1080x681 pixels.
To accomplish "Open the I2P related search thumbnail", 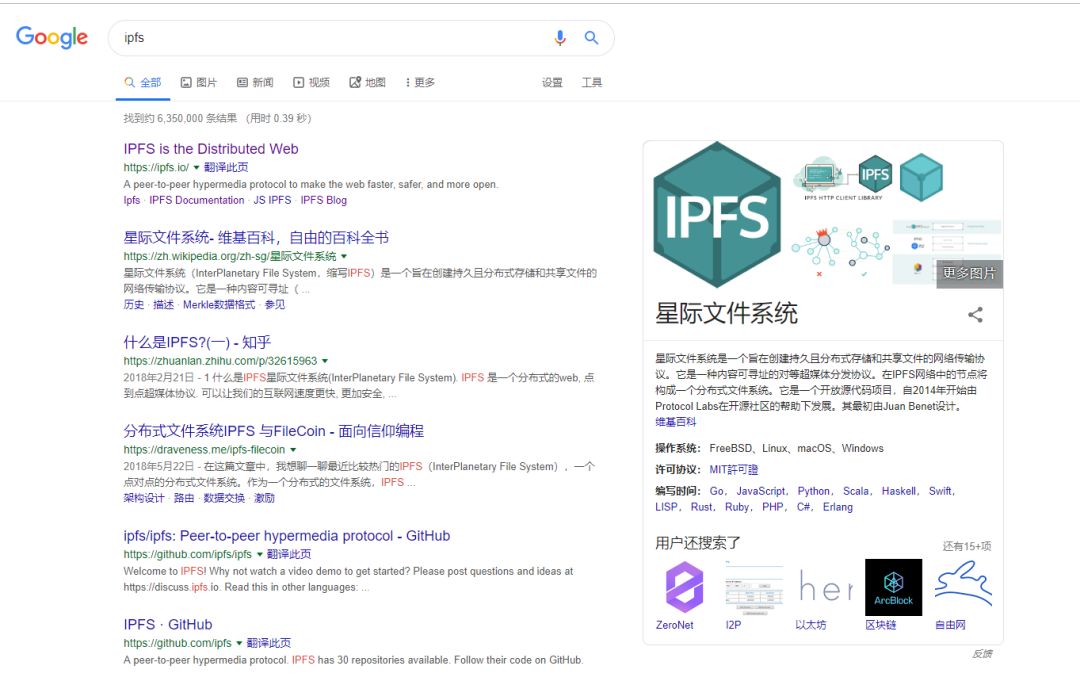I will pyautogui.click(x=754, y=587).
